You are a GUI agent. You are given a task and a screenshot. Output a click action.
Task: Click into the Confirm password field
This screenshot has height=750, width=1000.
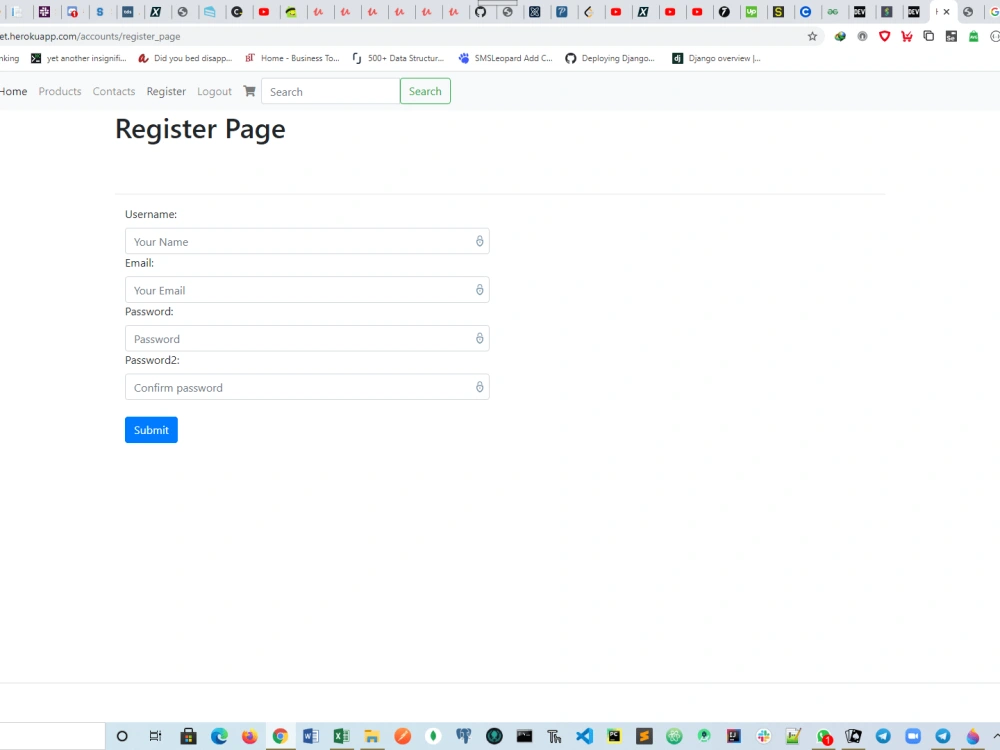tap(307, 386)
